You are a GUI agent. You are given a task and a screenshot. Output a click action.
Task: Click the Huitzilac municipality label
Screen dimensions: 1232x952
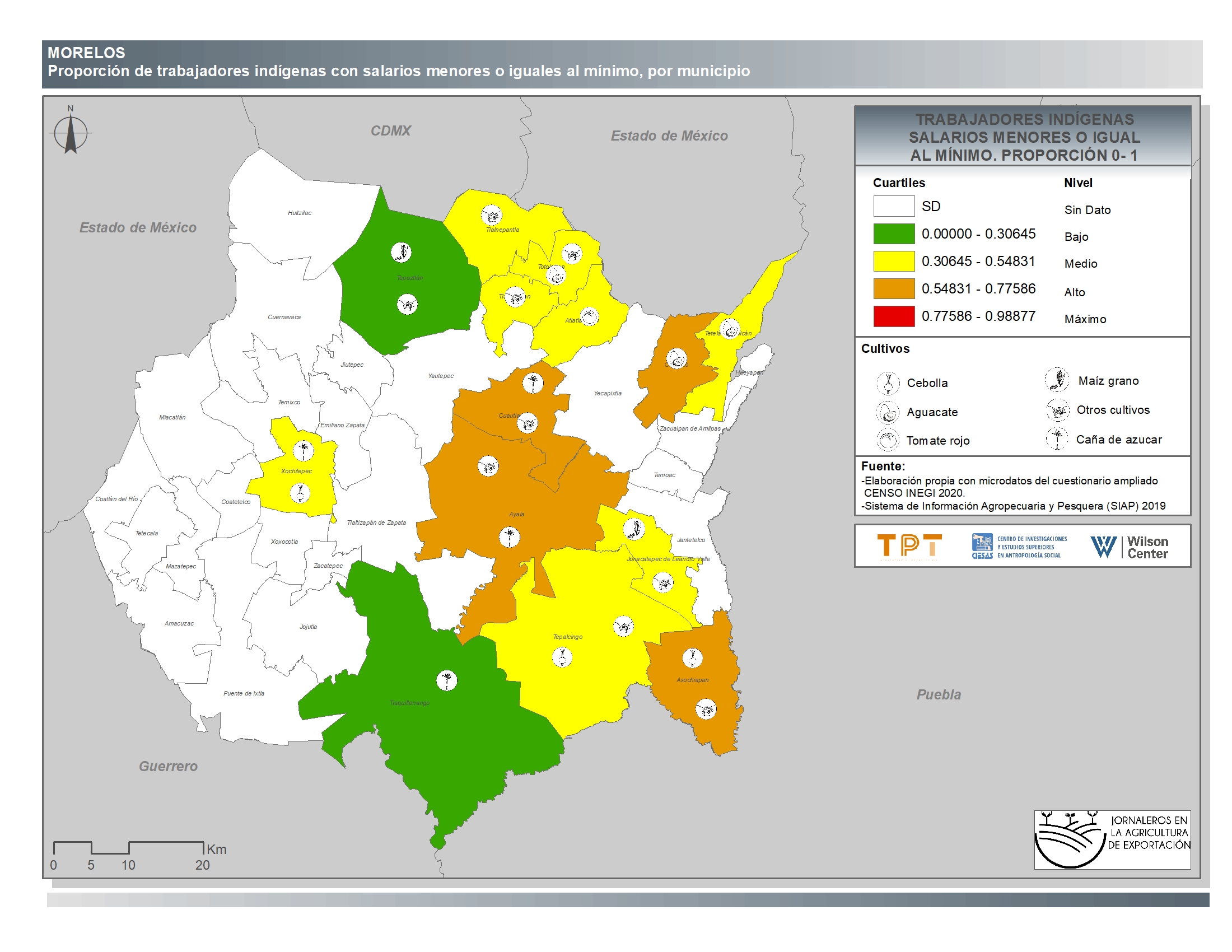pyautogui.click(x=300, y=213)
